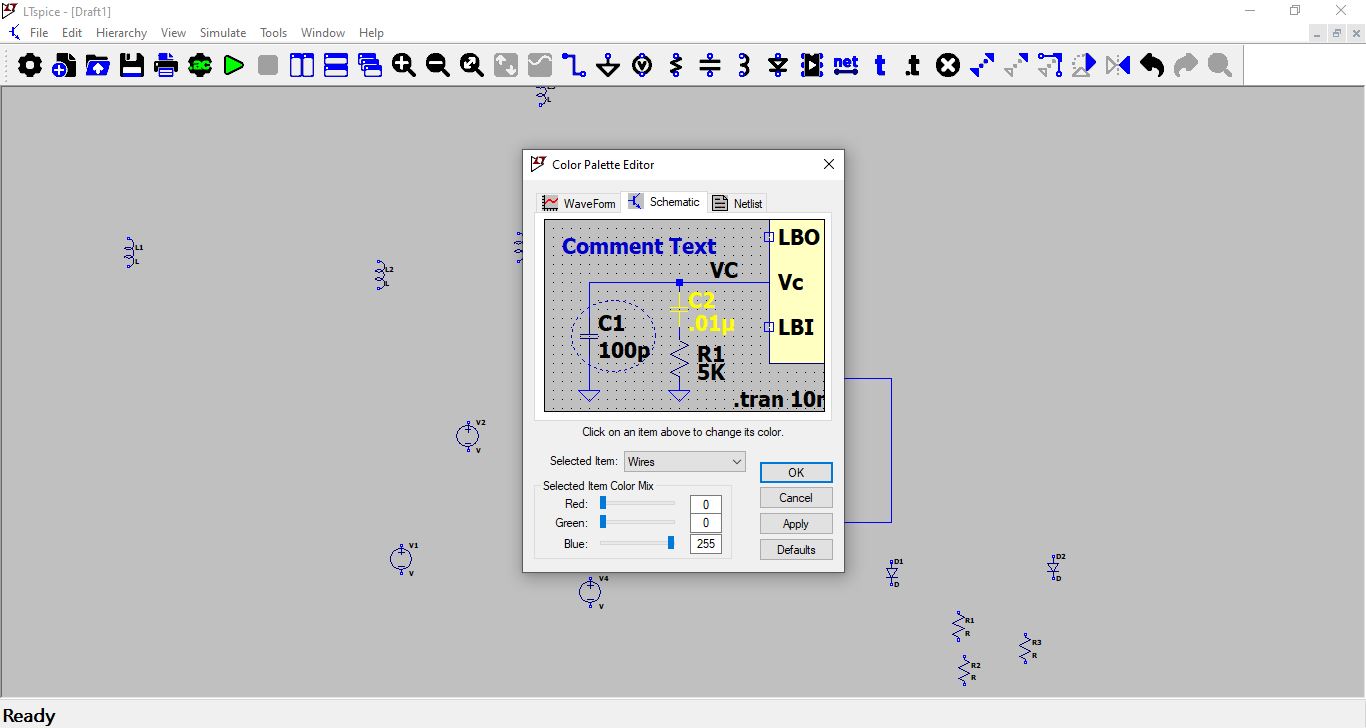
Task: Select the Schematic tab
Action: [664, 202]
